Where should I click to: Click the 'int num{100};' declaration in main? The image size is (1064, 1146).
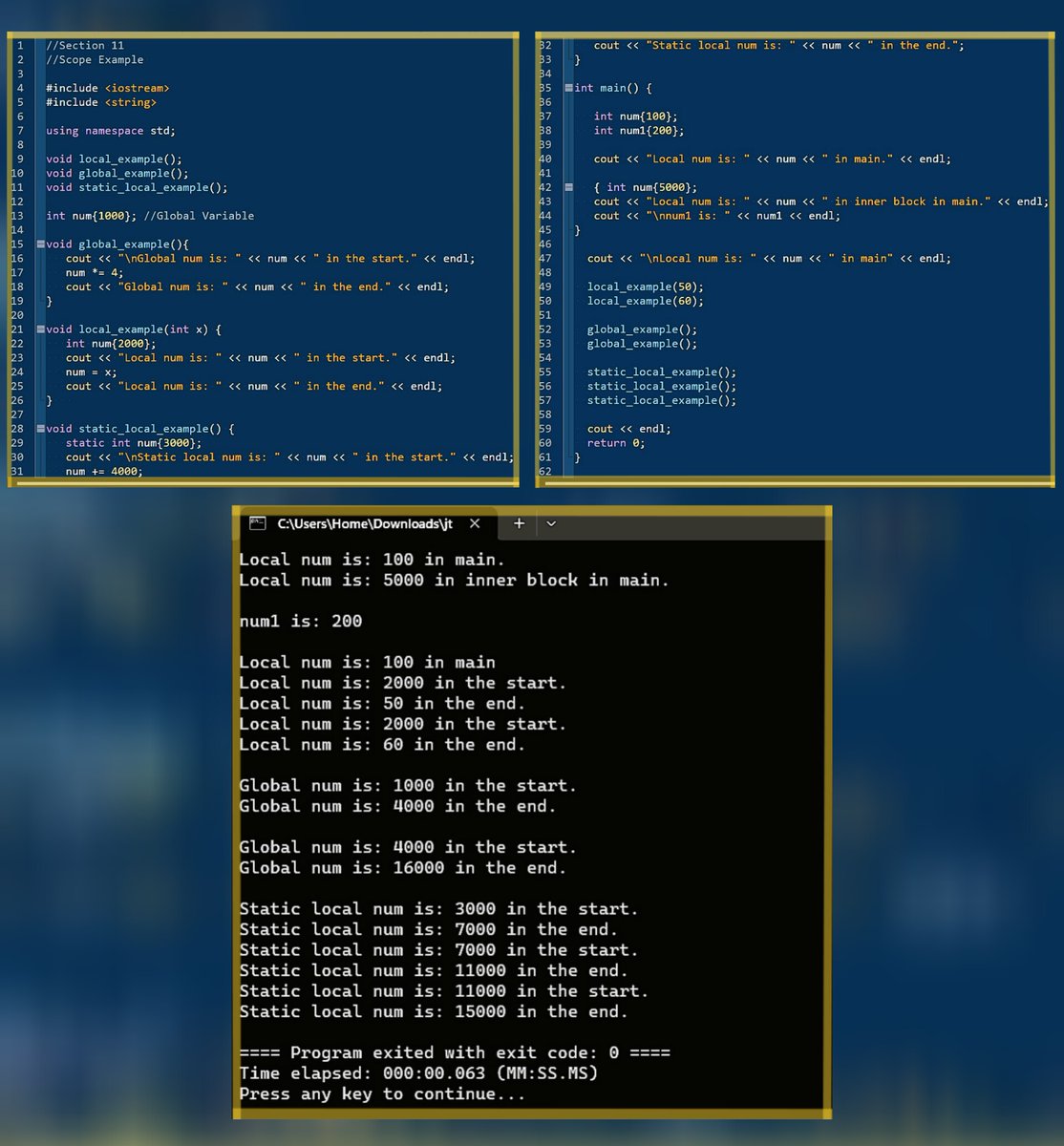pos(636,117)
